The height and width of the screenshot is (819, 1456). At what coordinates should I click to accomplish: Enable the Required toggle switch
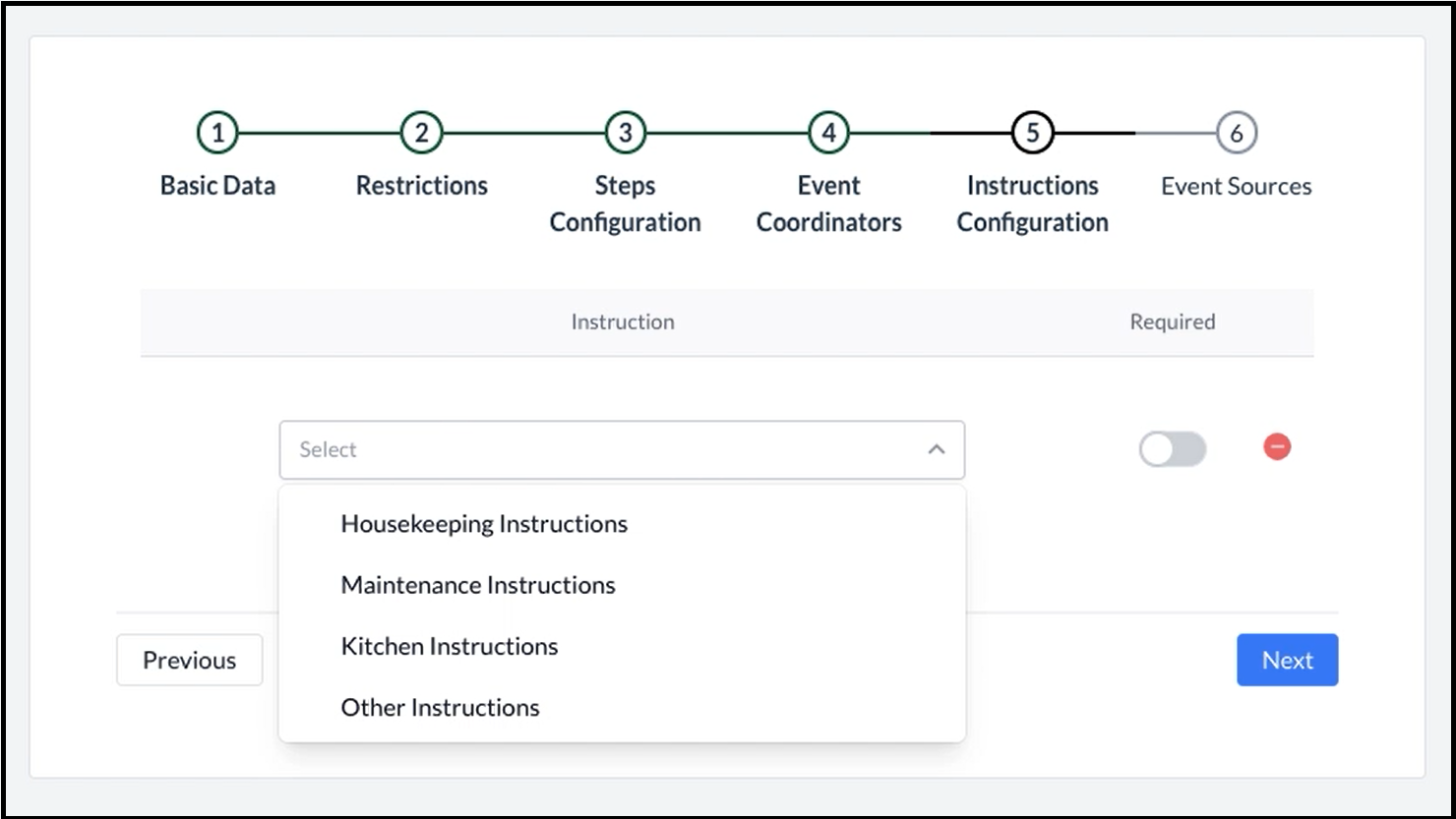pyautogui.click(x=1172, y=449)
